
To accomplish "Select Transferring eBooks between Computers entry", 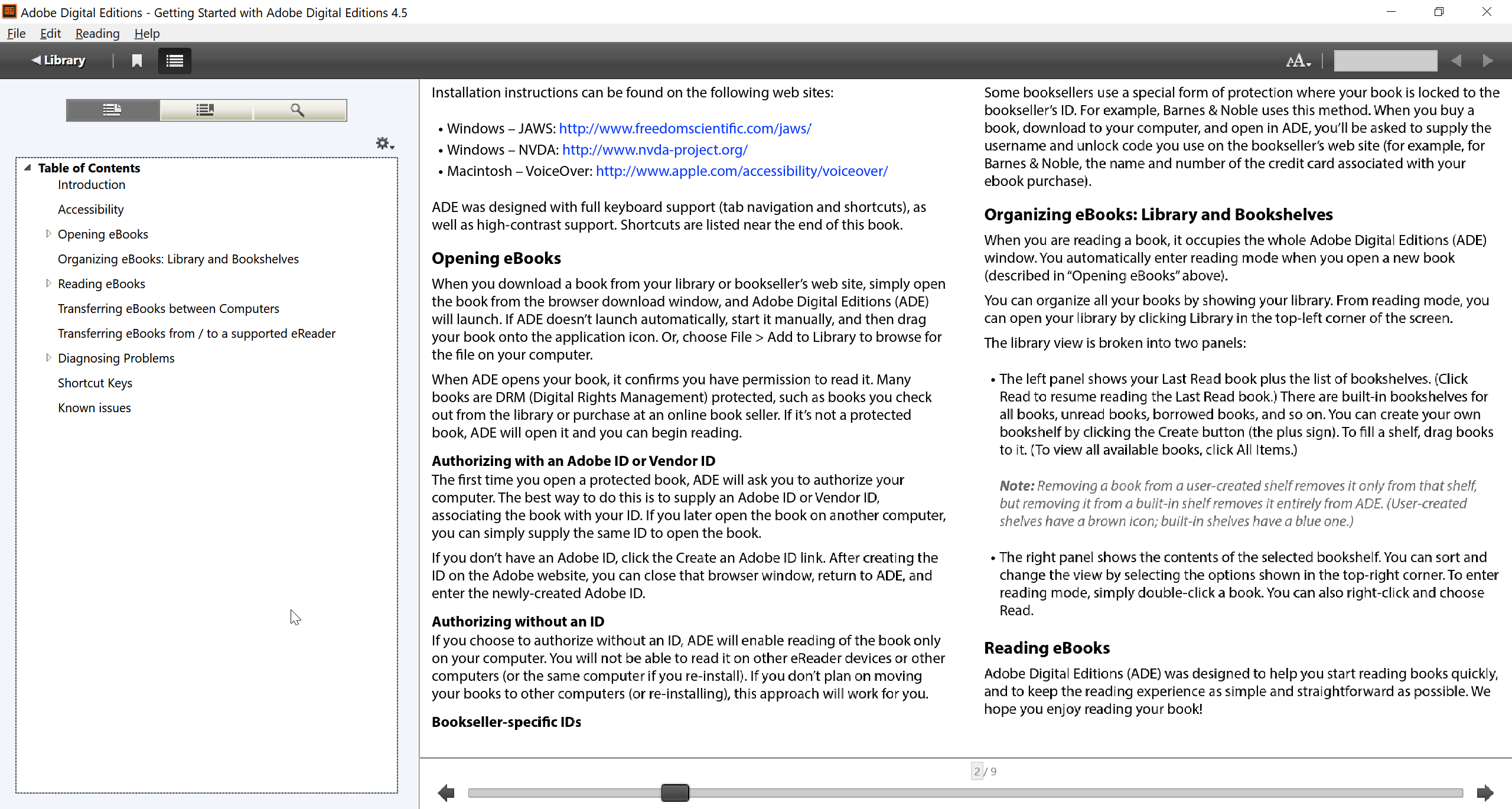I will pos(168,309).
